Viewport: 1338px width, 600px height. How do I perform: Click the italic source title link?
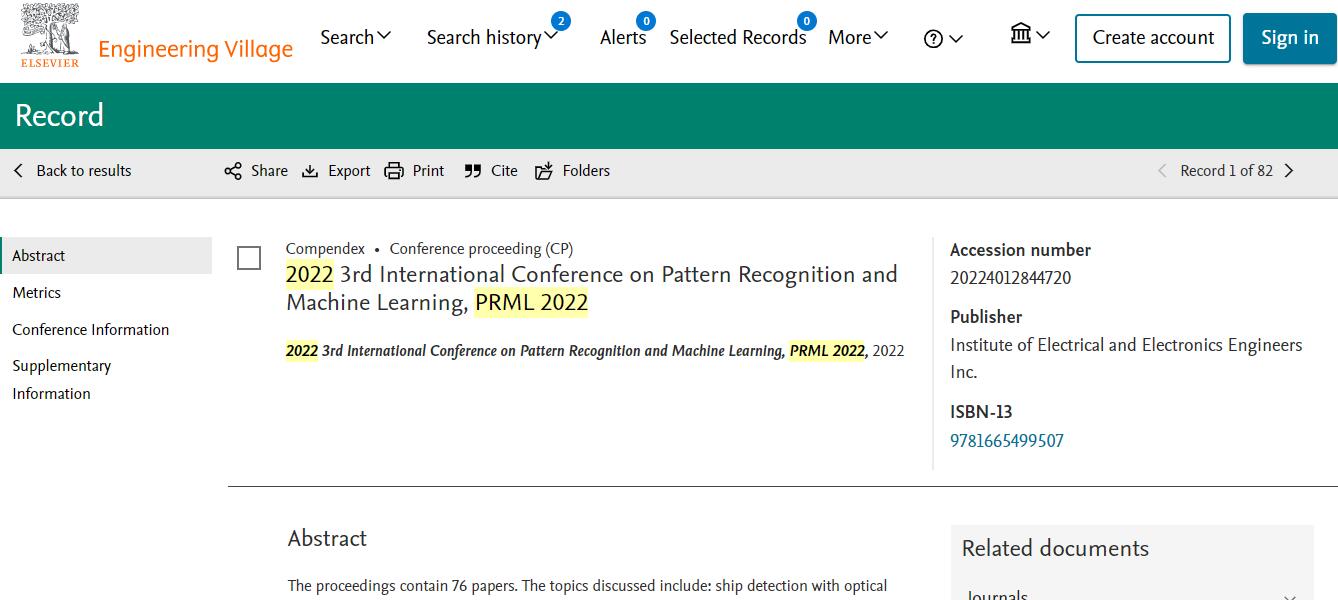[x=576, y=351]
